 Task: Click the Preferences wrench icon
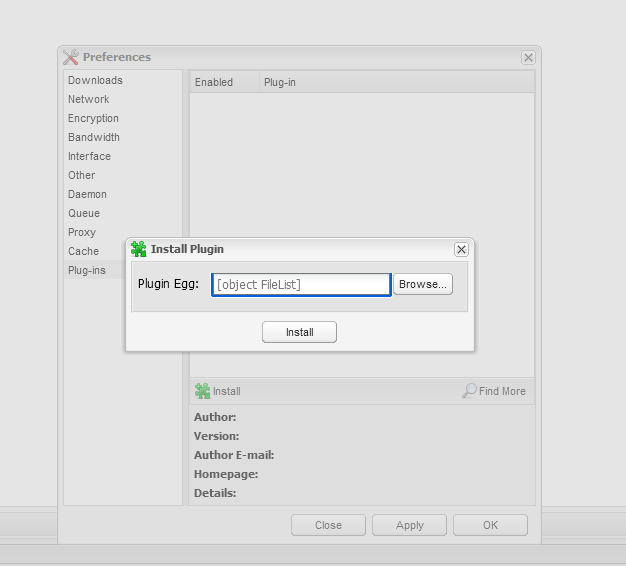coord(71,57)
